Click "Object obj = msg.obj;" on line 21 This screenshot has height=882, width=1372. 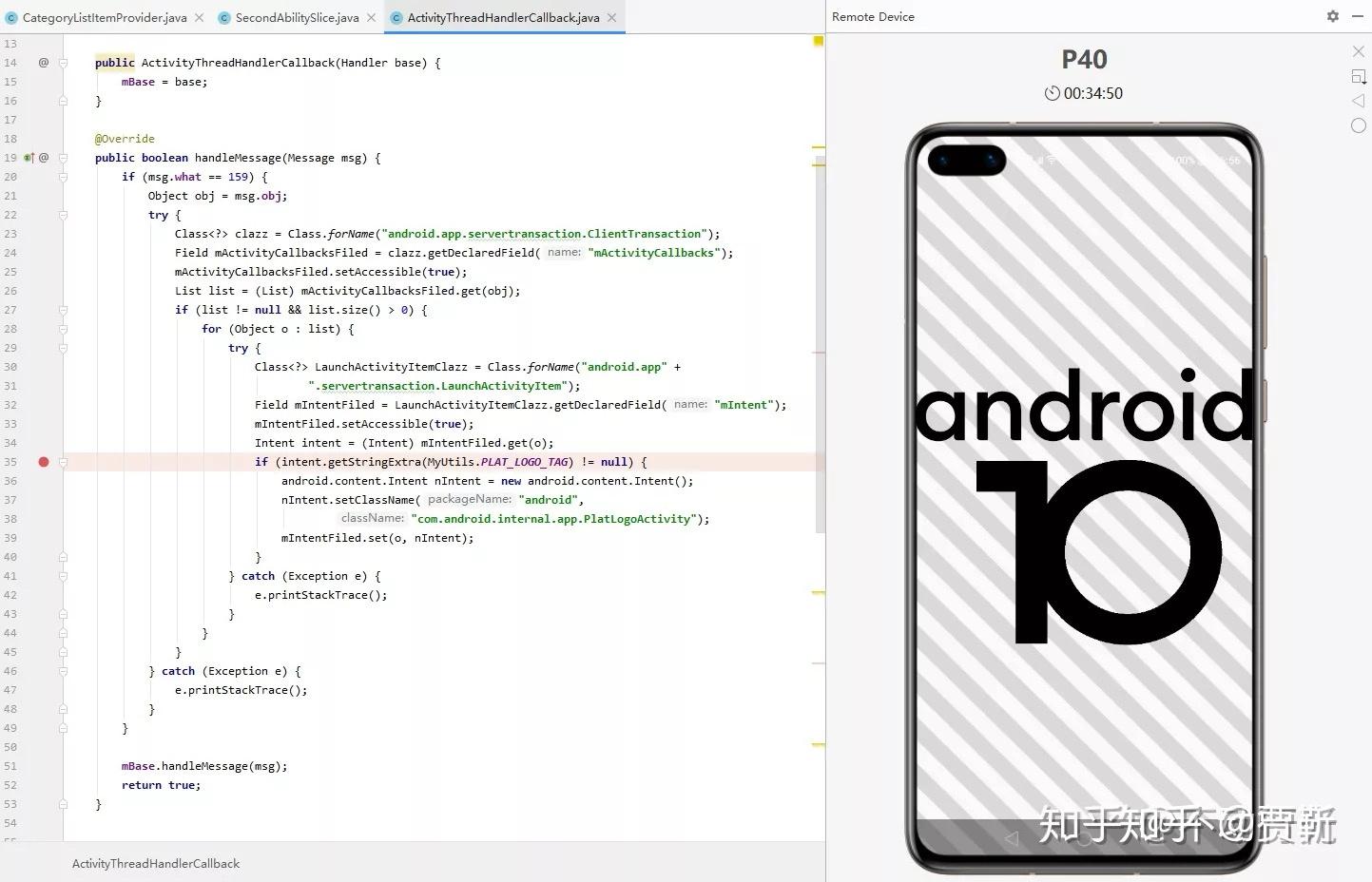(218, 196)
